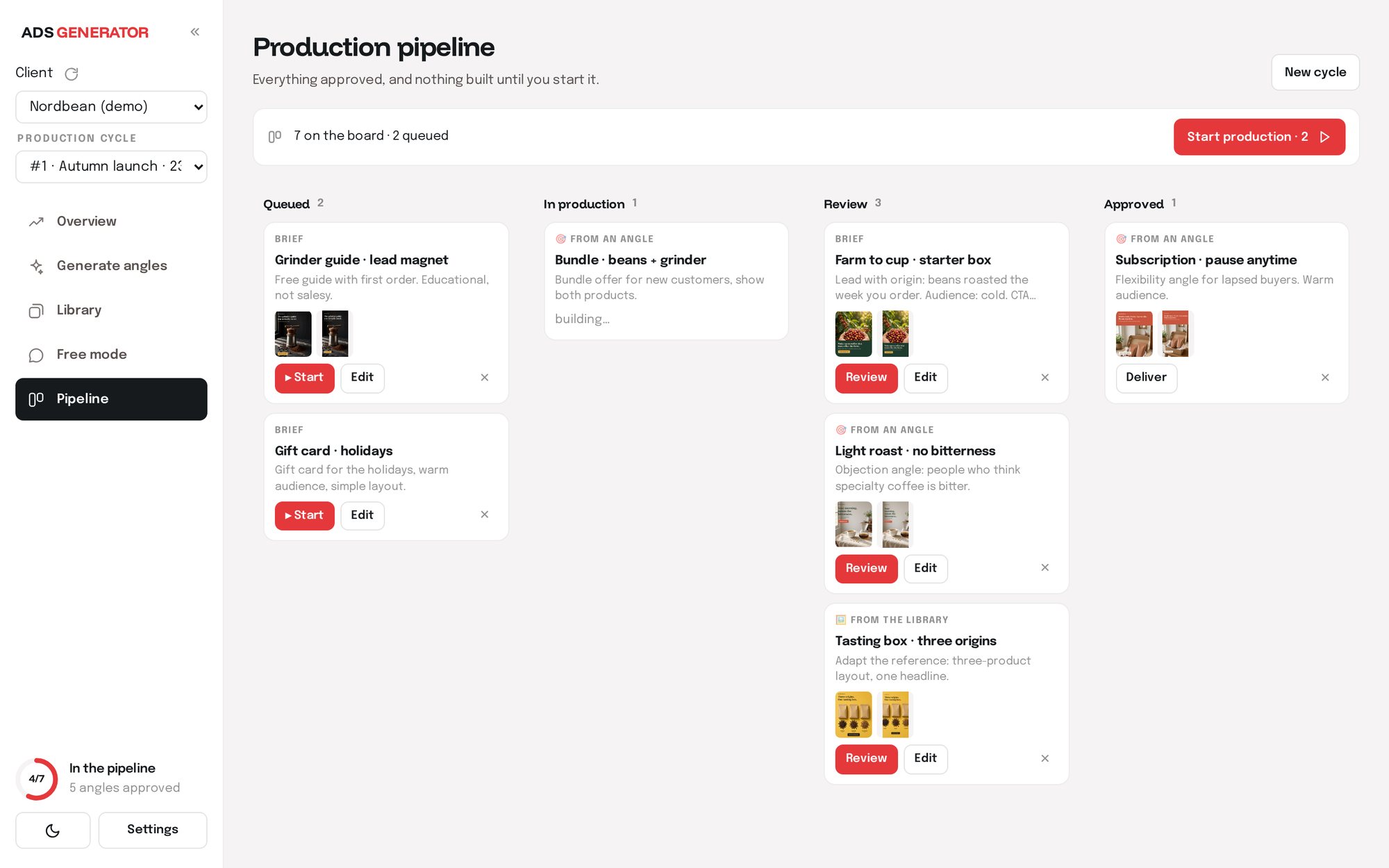Expand the Production cycle Autumn launch dropdown

click(111, 167)
